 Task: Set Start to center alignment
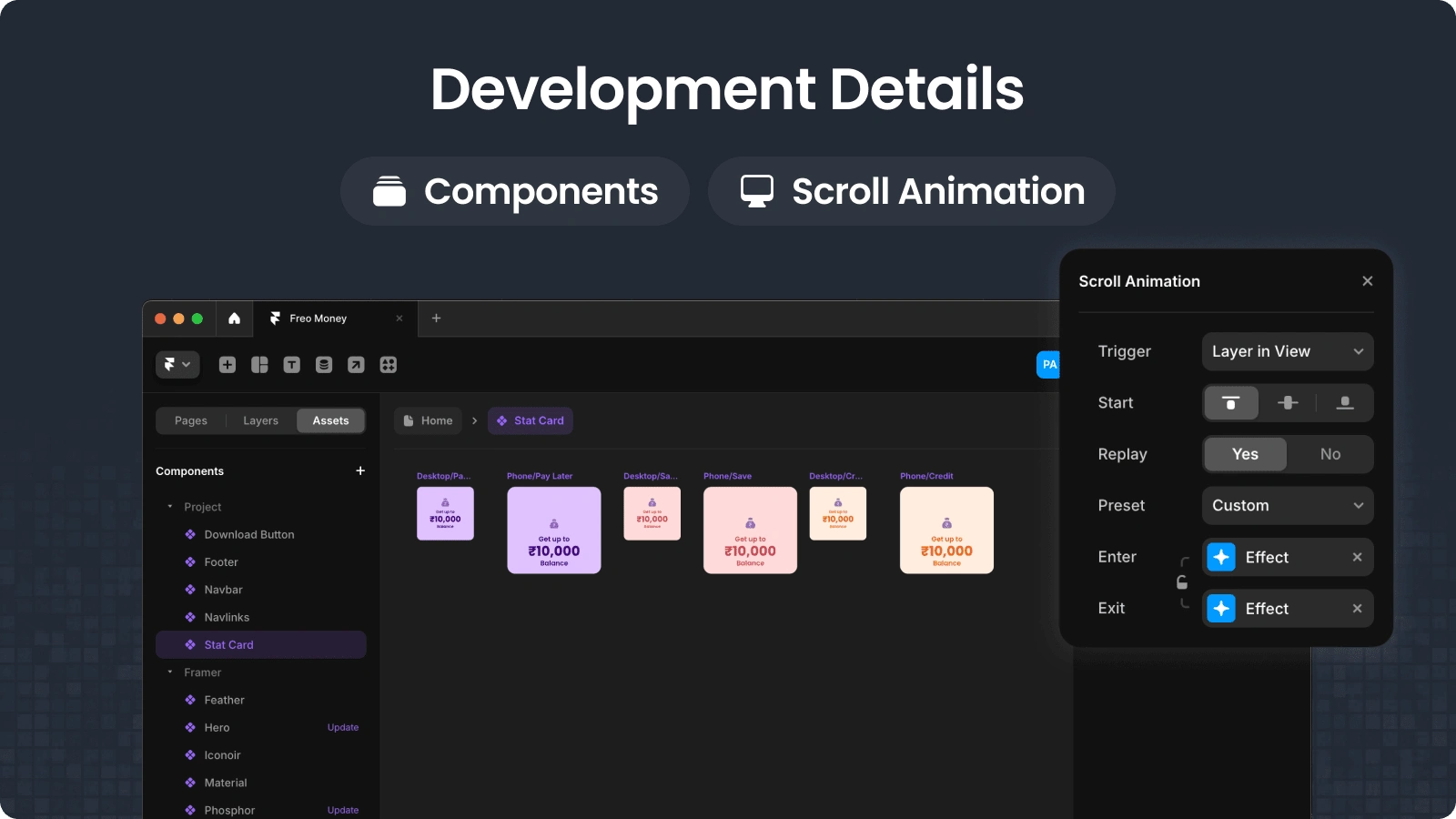(1288, 403)
